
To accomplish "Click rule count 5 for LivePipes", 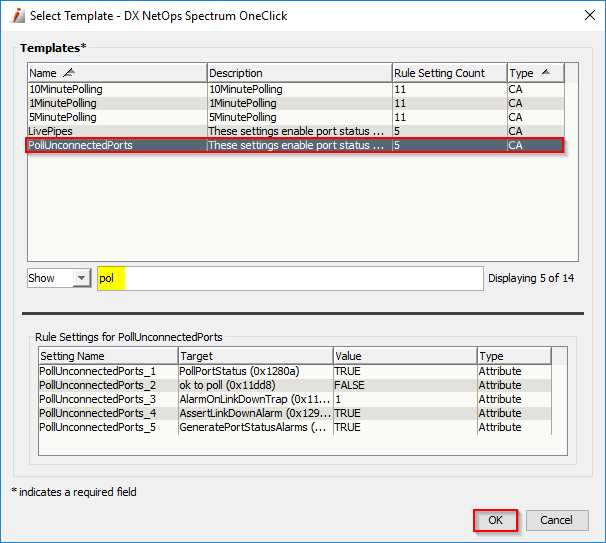I will pos(449,131).
